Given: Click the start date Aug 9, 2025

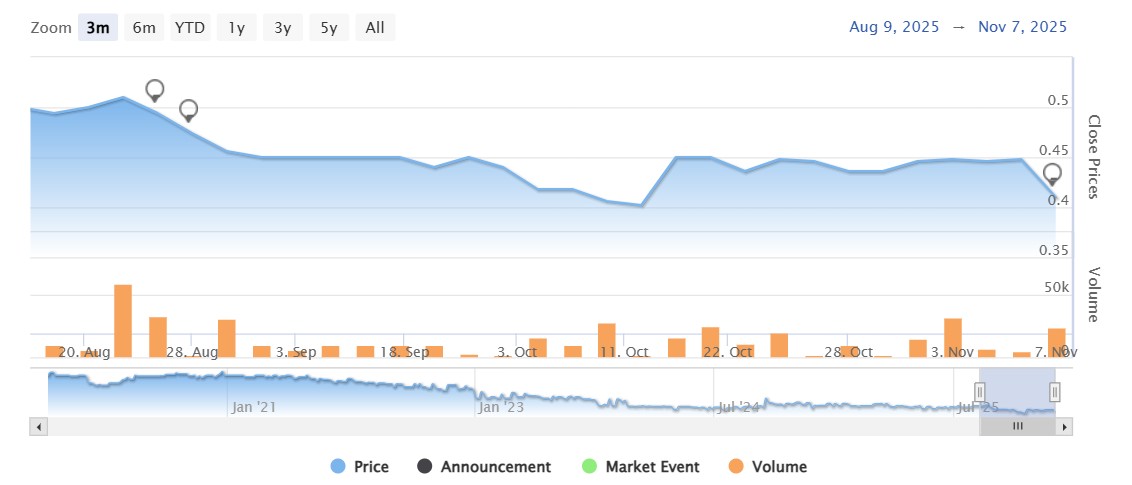Looking at the screenshot, I should [x=894, y=27].
